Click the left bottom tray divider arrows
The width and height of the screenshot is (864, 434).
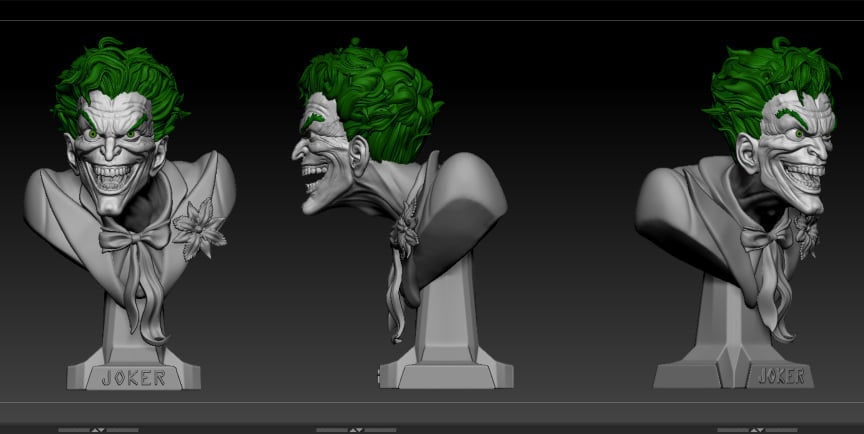tap(98, 430)
